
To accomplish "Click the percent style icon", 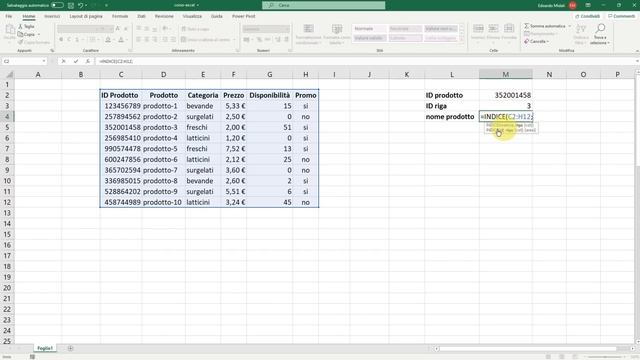I will click(259, 40).
